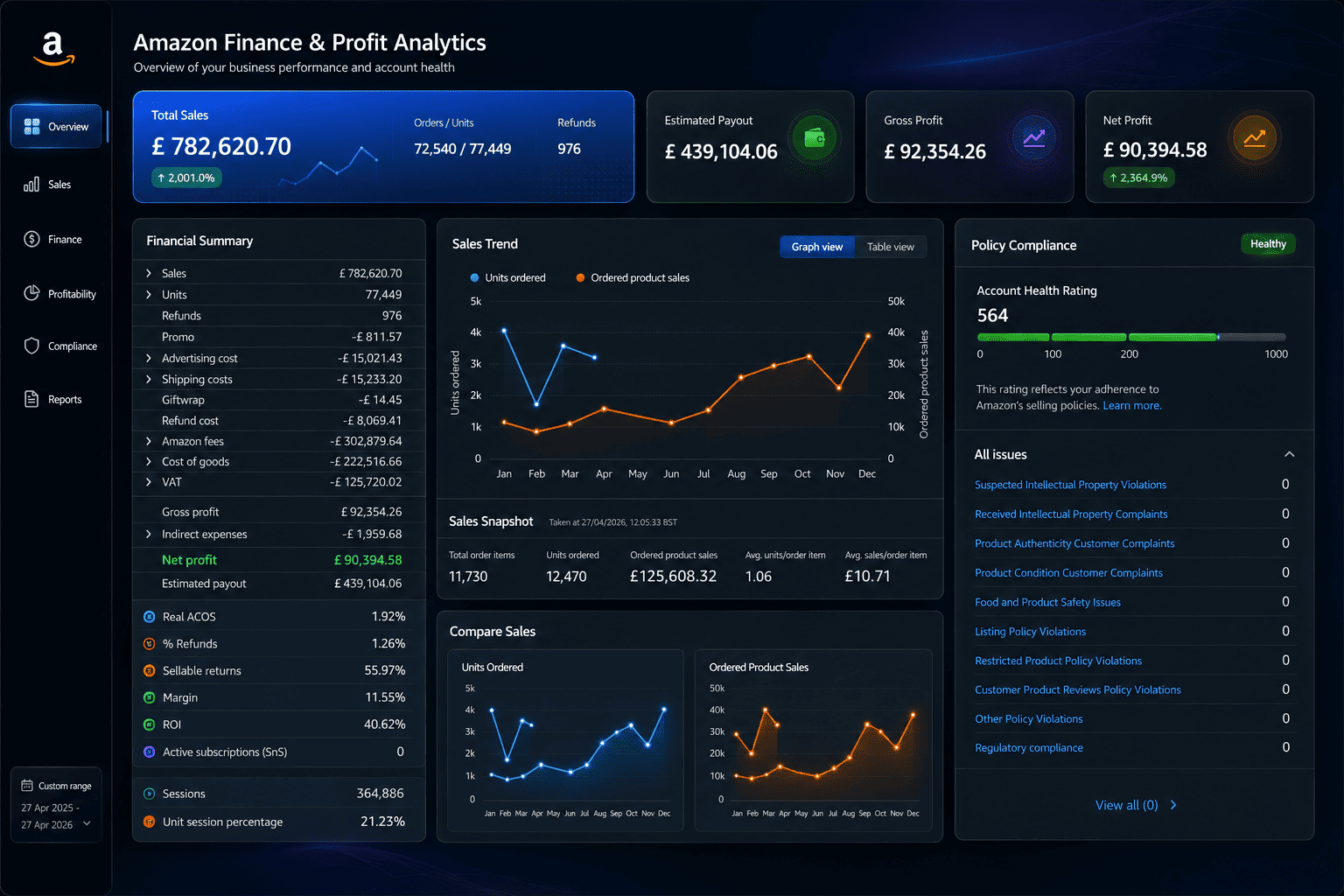Open Listing Policy Violations
Viewport: 1344px width, 896px height.
pyautogui.click(x=1030, y=632)
